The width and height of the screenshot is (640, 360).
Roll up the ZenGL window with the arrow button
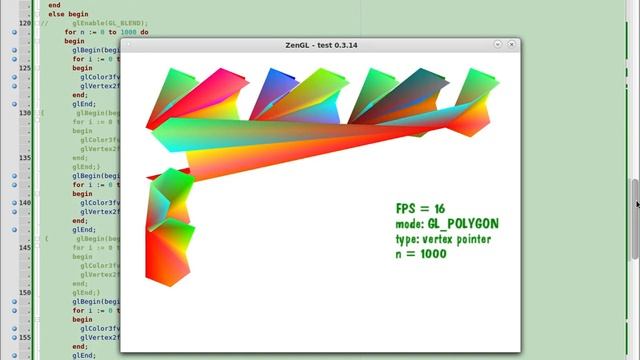pyautogui.click(x=498, y=44)
